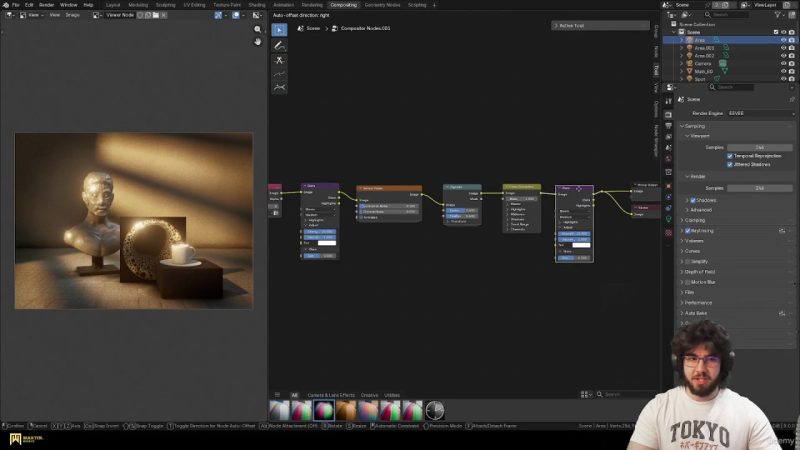
Task: Click the pan hand icon in image viewer
Action: click(258, 42)
